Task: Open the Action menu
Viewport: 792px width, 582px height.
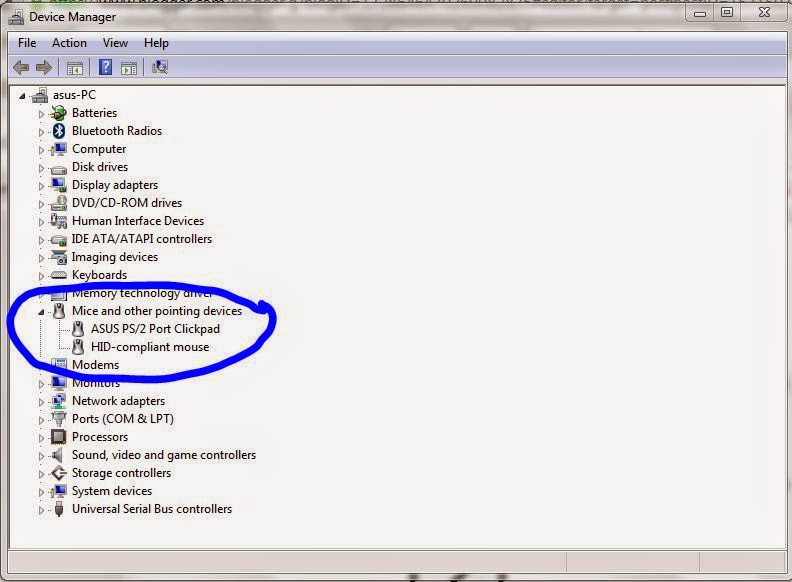Action: [x=69, y=43]
